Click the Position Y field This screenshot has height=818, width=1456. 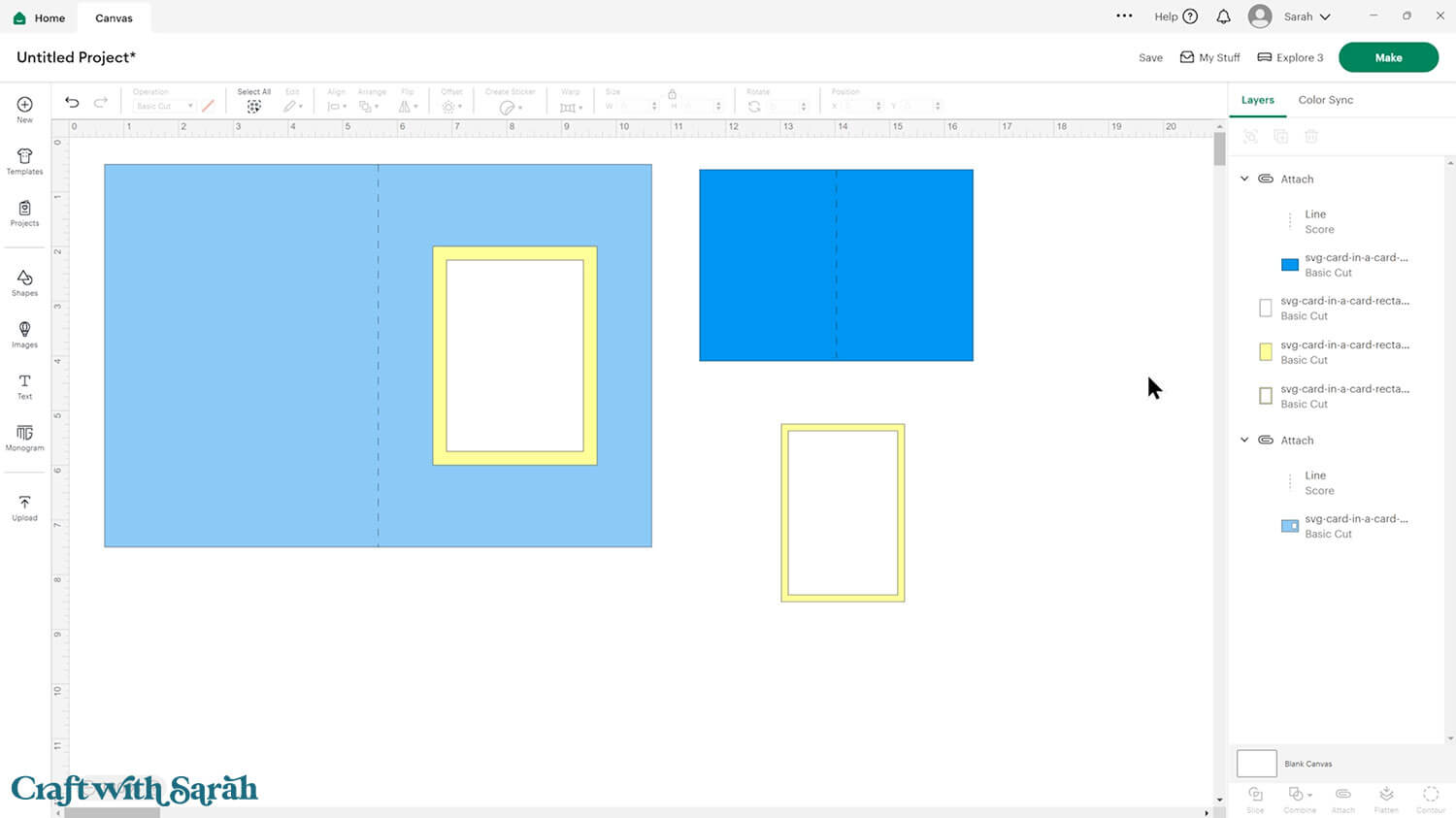click(920, 106)
